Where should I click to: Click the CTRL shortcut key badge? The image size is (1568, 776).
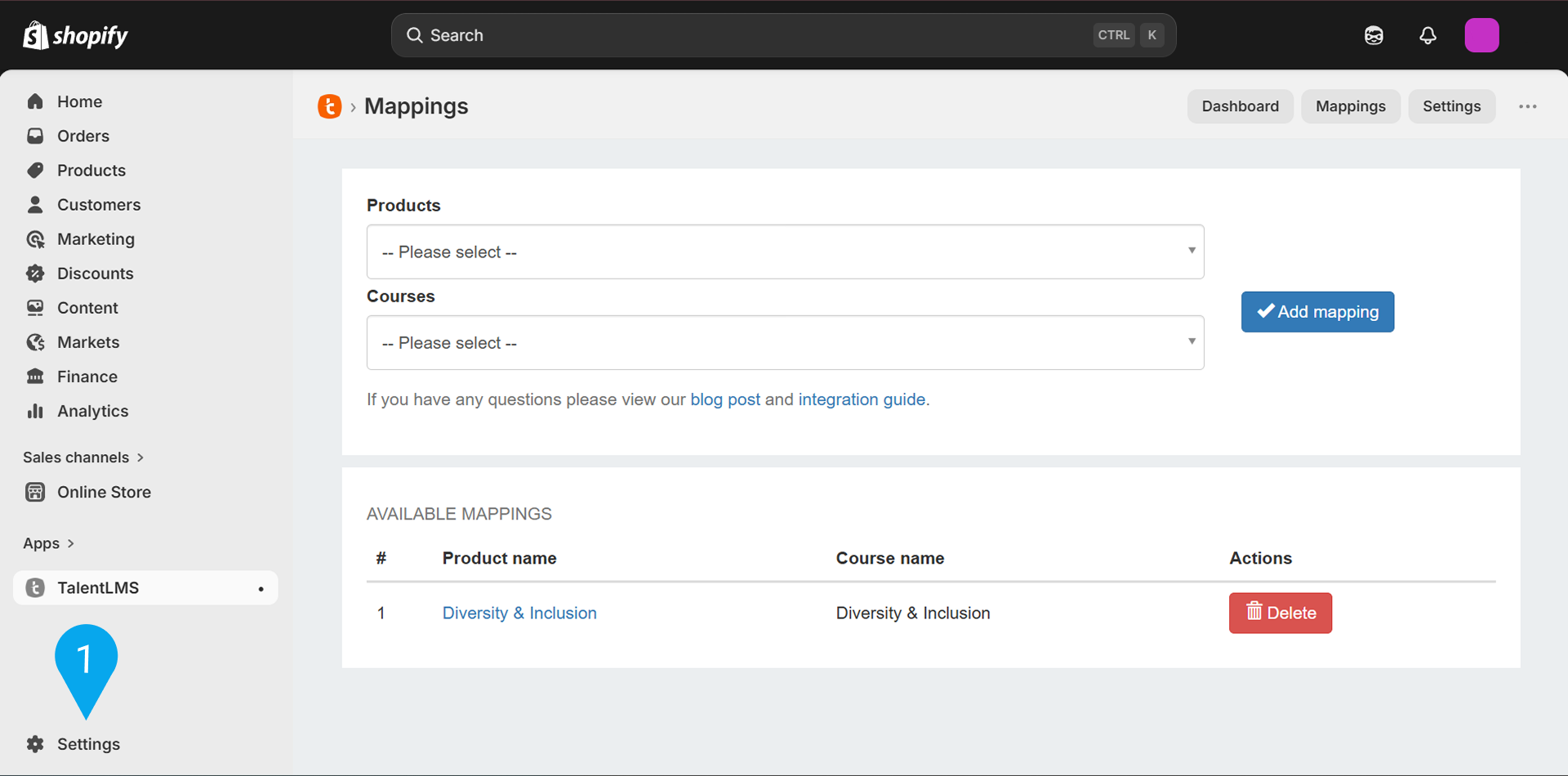pos(1113,35)
